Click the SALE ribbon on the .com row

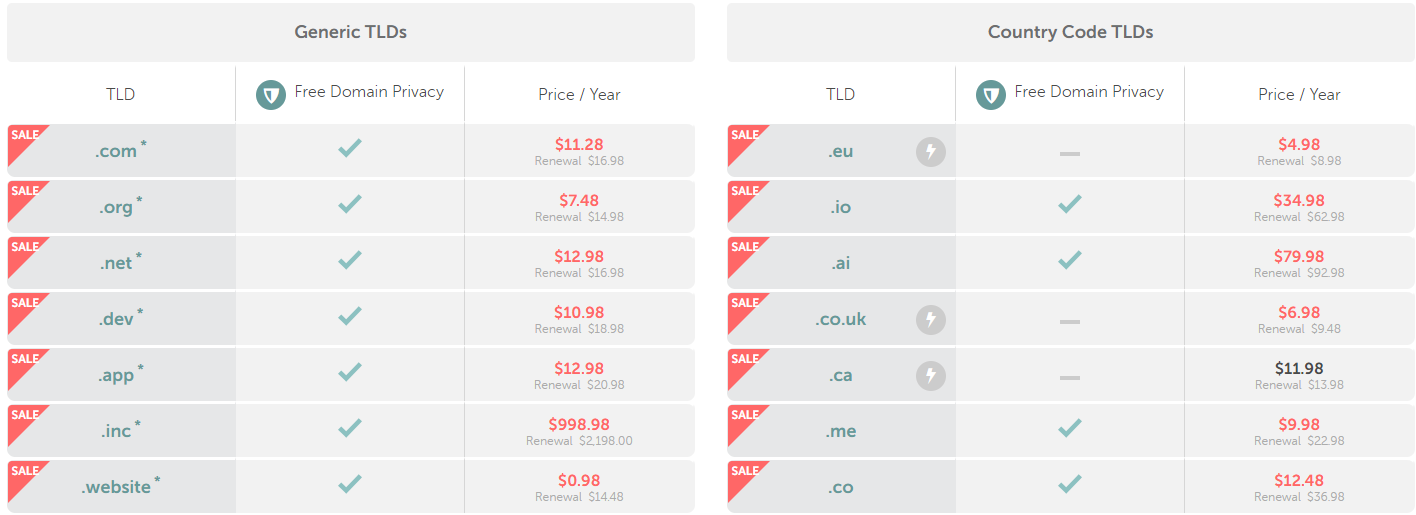(x=27, y=144)
